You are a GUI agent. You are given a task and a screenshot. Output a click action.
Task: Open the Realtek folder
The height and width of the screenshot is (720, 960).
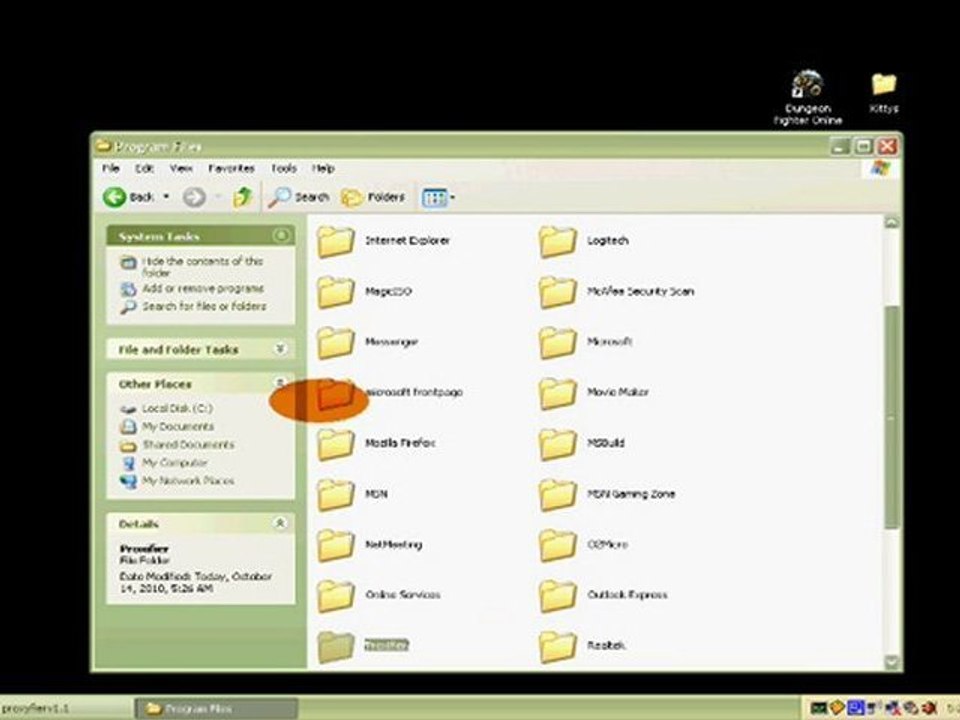582,646
